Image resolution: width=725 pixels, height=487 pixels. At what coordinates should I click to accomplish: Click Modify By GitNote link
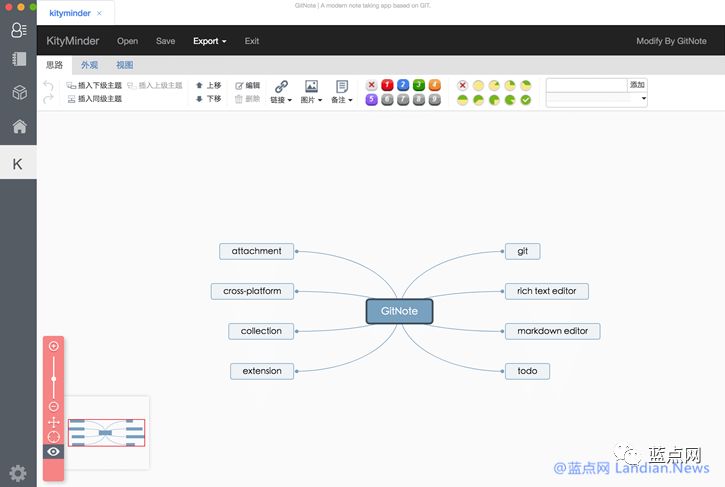click(671, 41)
